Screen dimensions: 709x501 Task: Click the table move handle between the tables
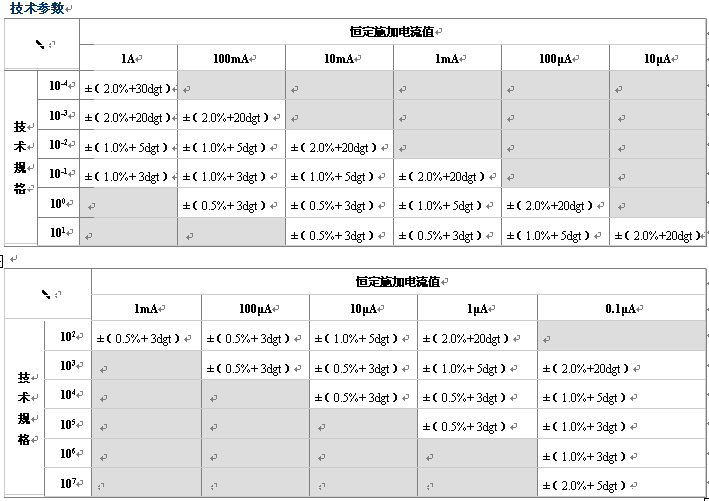[x=2, y=260]
